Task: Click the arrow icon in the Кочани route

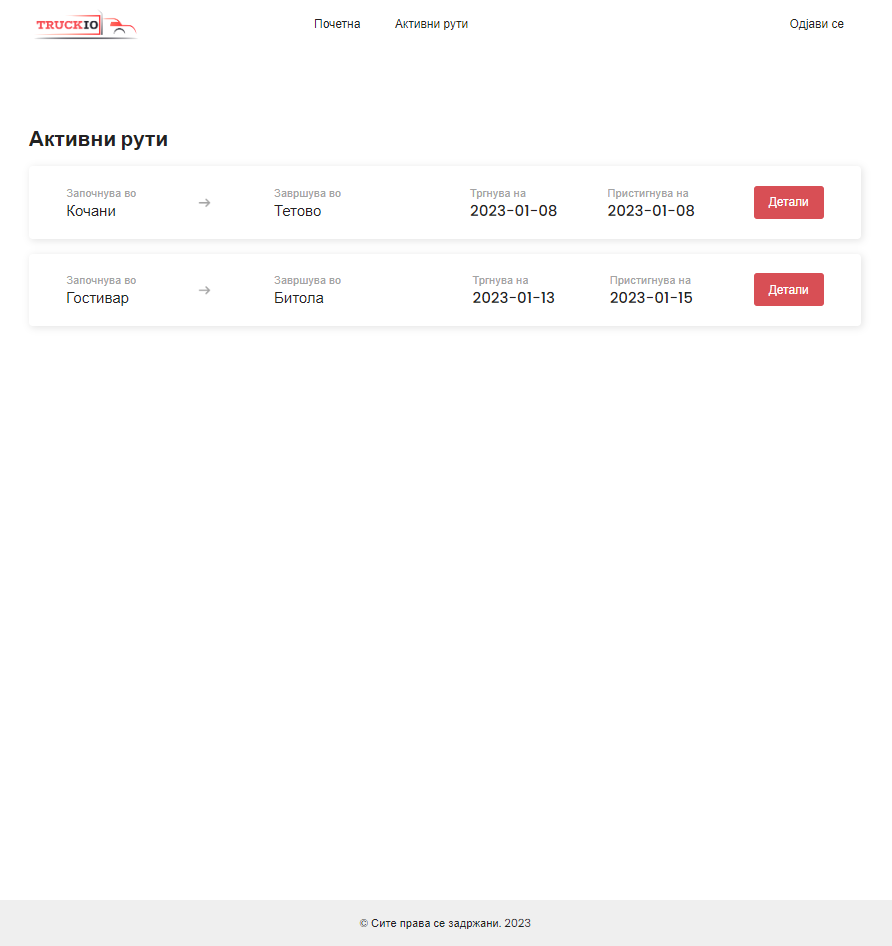Action: (x=204, y=203)
